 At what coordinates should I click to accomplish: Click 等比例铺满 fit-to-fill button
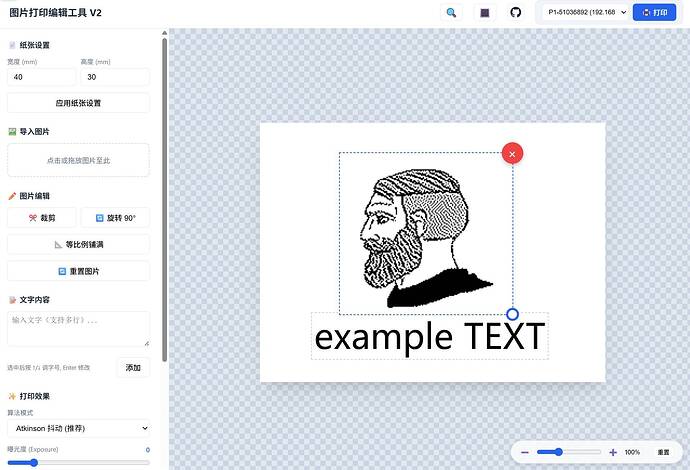point(78,244)
